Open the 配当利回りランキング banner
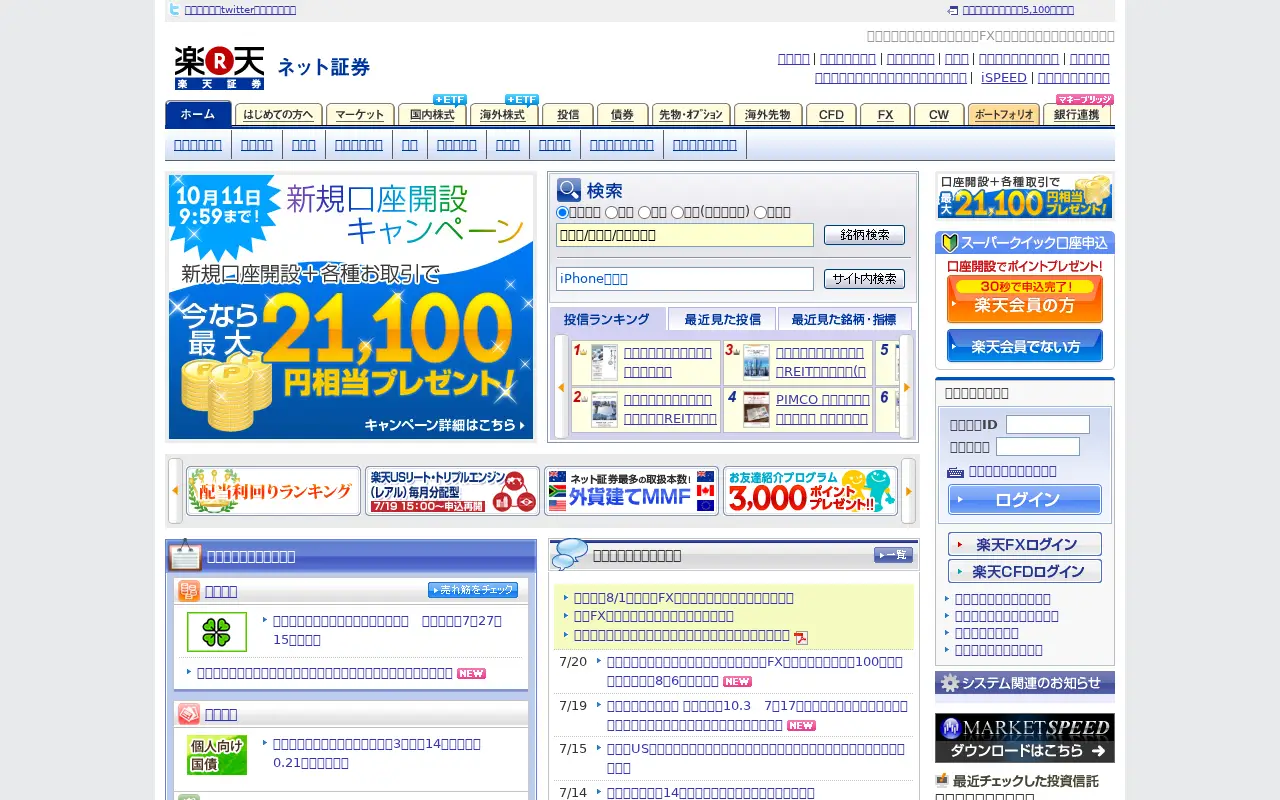Viewport: 1280px width, 800px height. [273, 491]
